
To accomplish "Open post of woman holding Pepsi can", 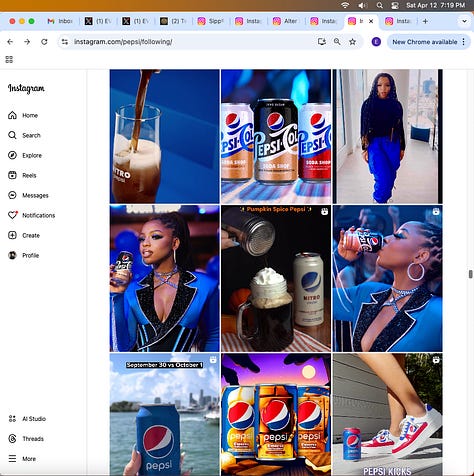I will tap(165, 278).
